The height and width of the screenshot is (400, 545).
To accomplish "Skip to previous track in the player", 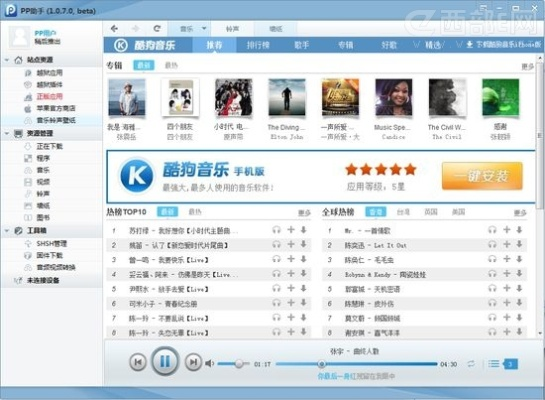I will pos(138,362).
